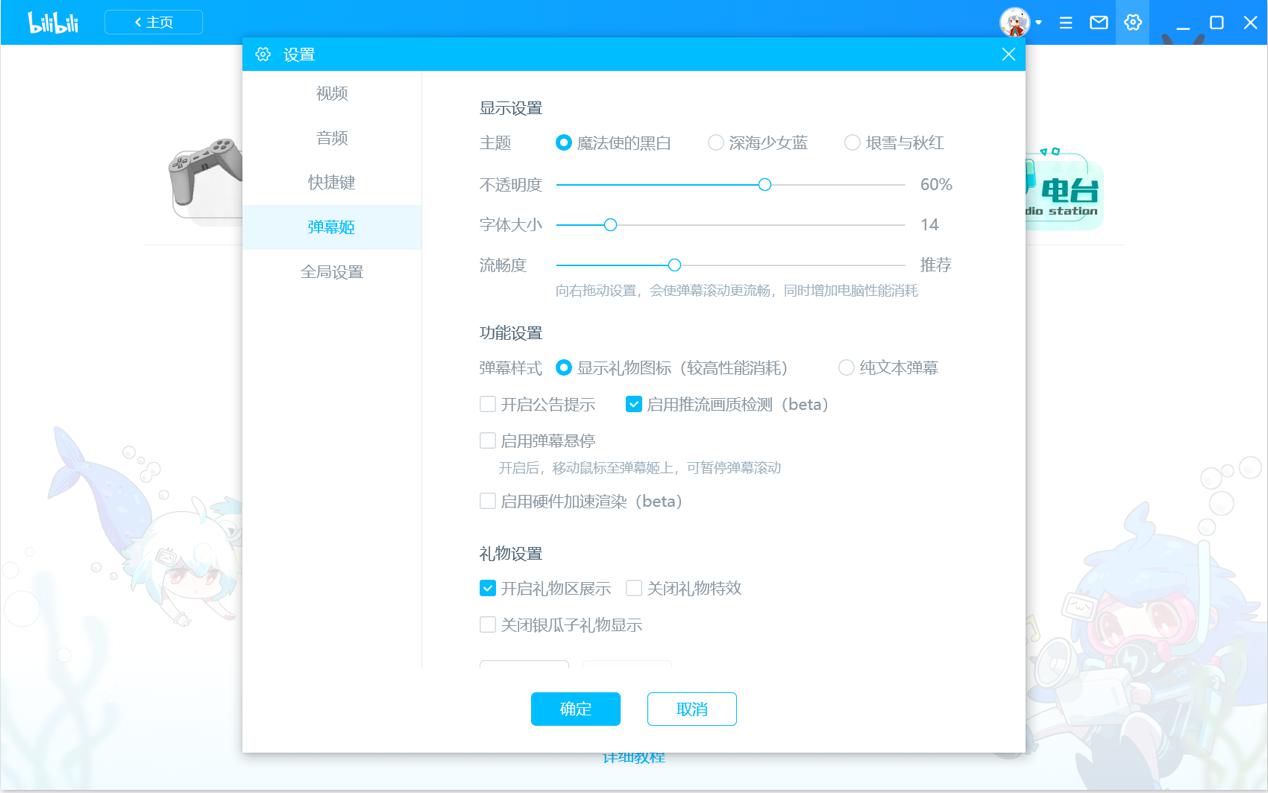This screenshot has height=793, width=1268.
Task: Open the 快捷键 settings tab
Action: [332, 183]
